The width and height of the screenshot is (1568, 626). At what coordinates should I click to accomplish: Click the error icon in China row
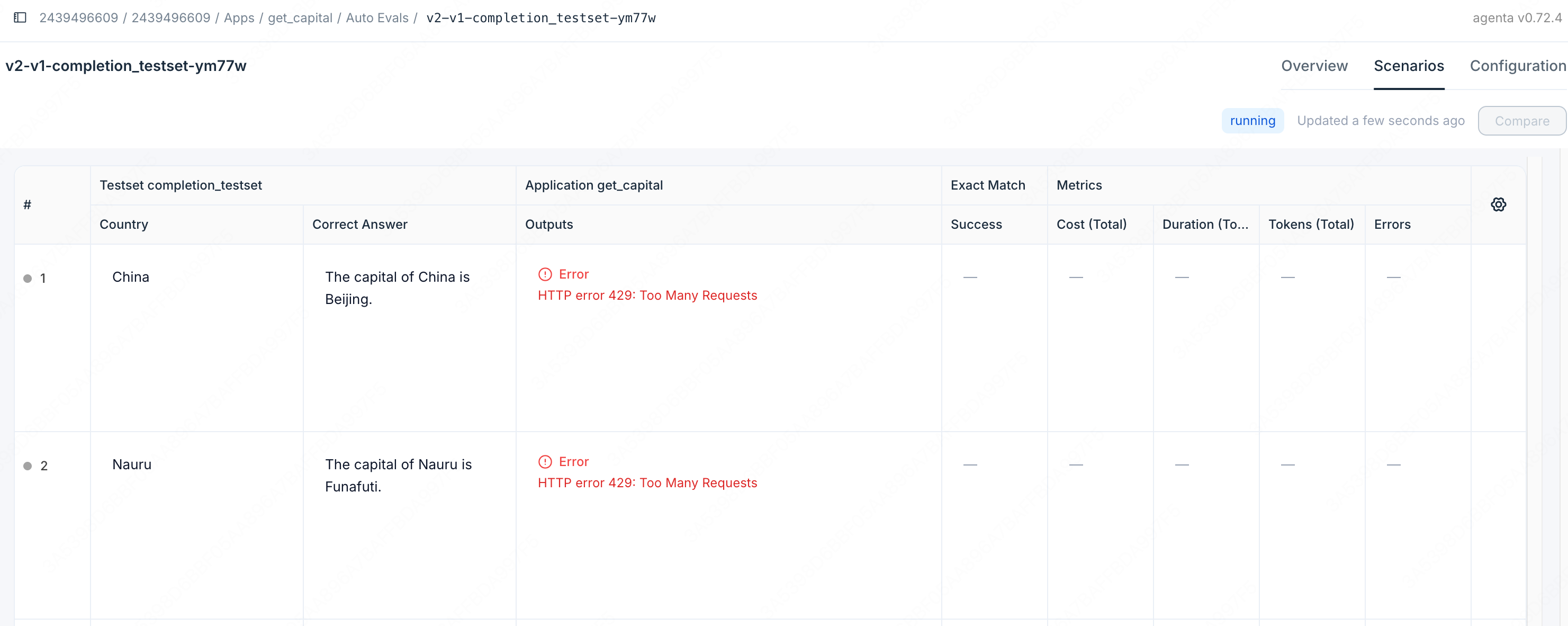point(545,274)
